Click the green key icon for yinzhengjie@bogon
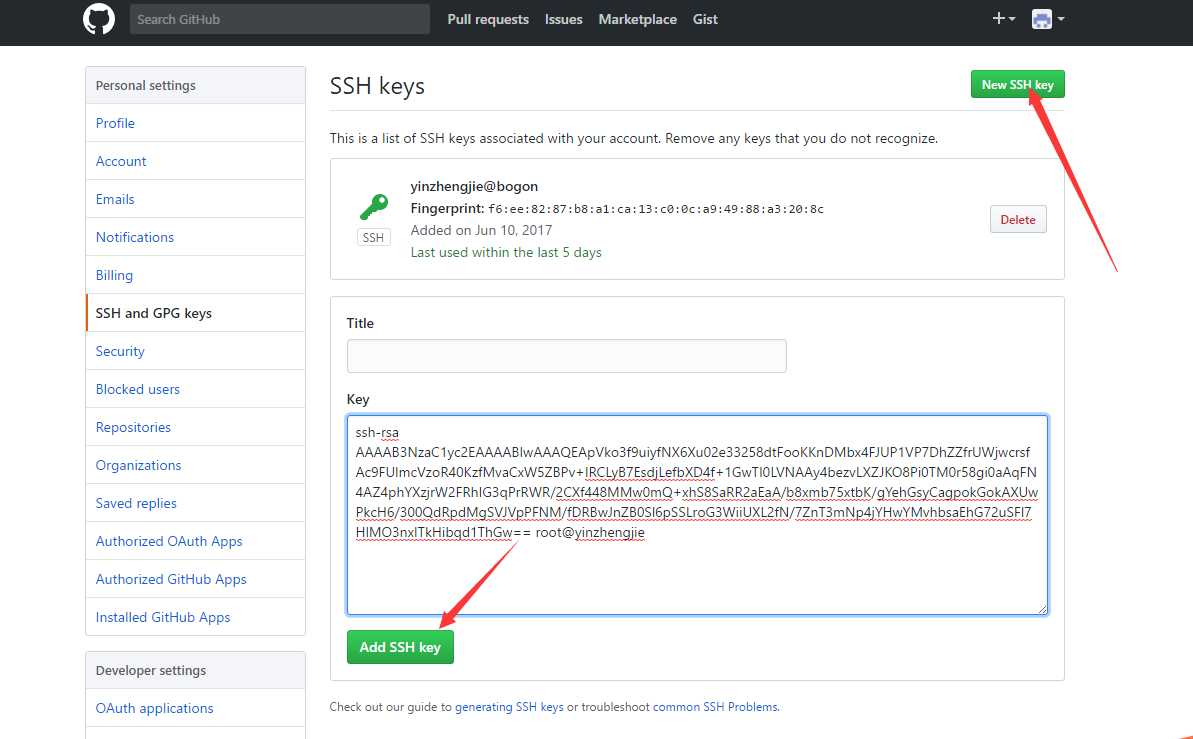This screenshot has width=1193, height=739. click(x=374, y=206)
